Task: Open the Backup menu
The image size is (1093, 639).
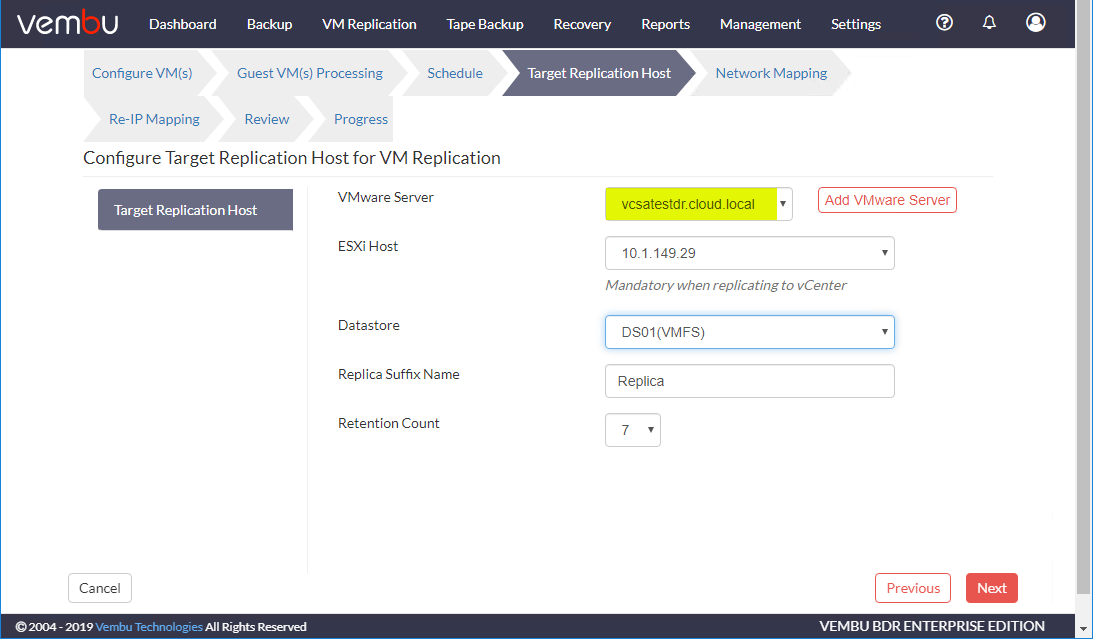Action: pos(269,24)
